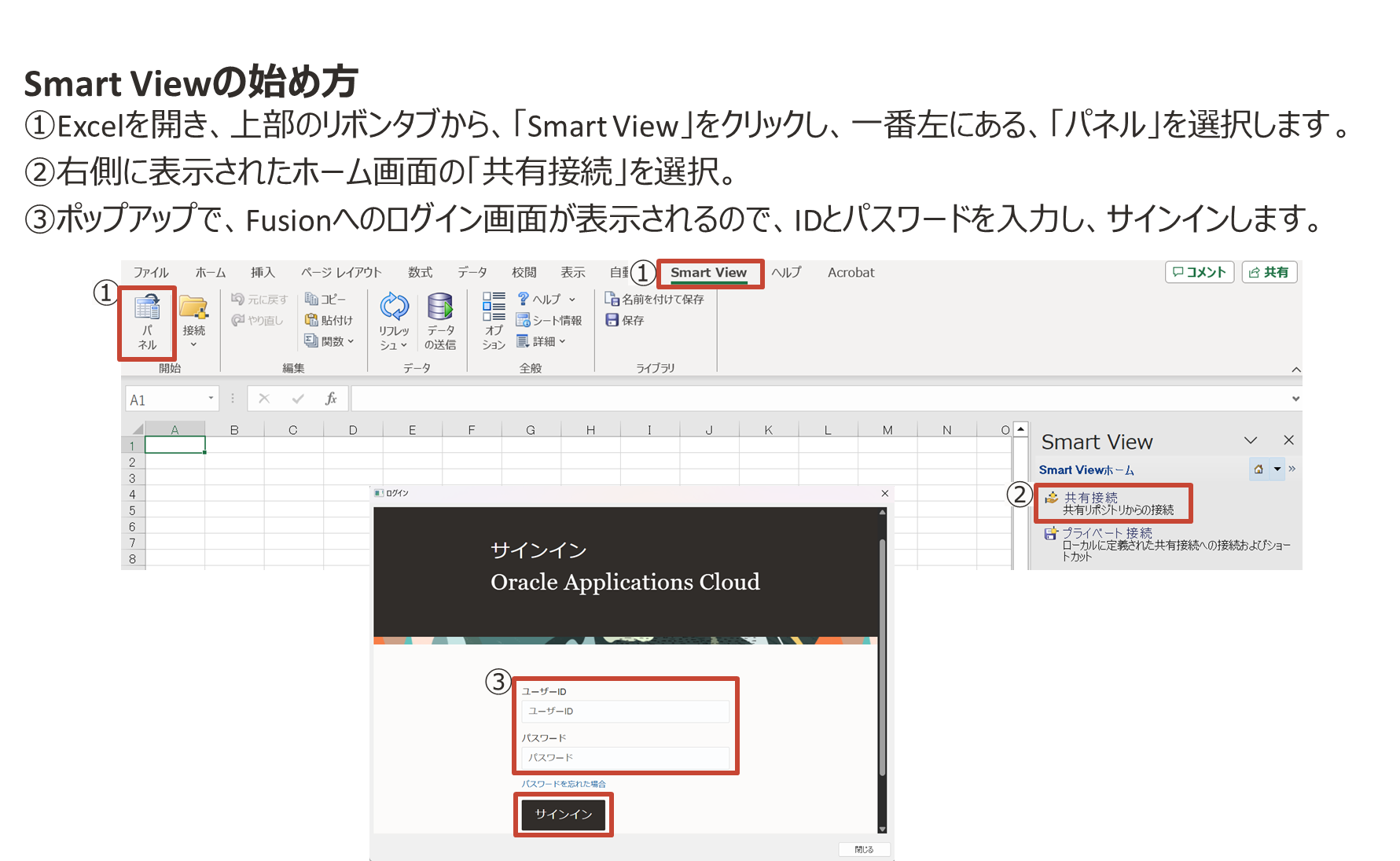
Task: Click the 閉じる button in login dialog
Action: 864,849
